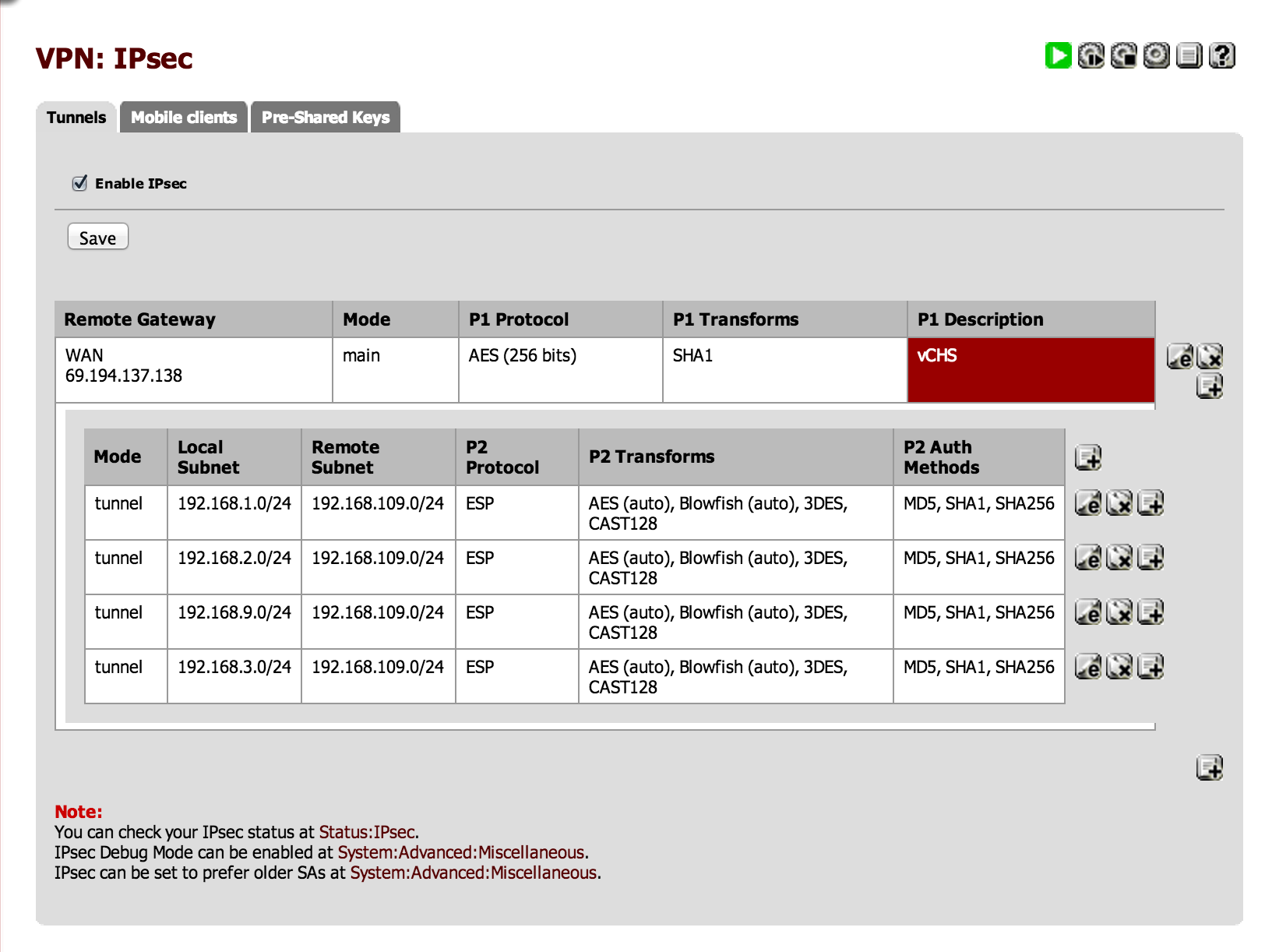The image size is (1265, 952).
Task: Duplicate phase 2 entry for 192.168.9.0/24
Action: (x=1150, y=613)
